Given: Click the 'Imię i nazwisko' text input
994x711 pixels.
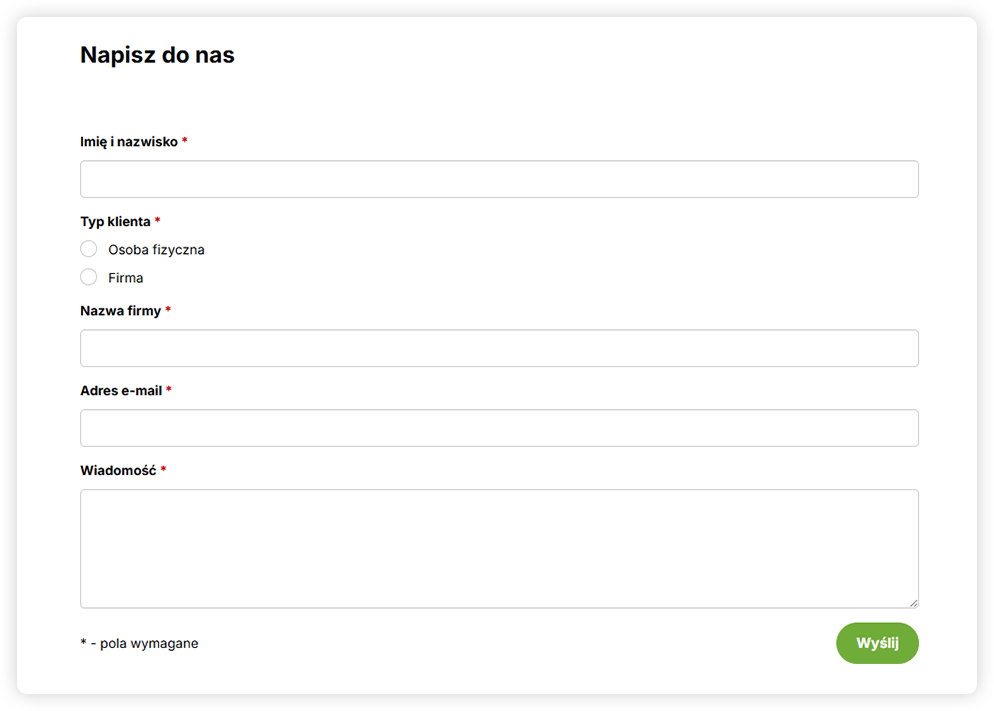Looking at the screenshot, I should 499,179.
